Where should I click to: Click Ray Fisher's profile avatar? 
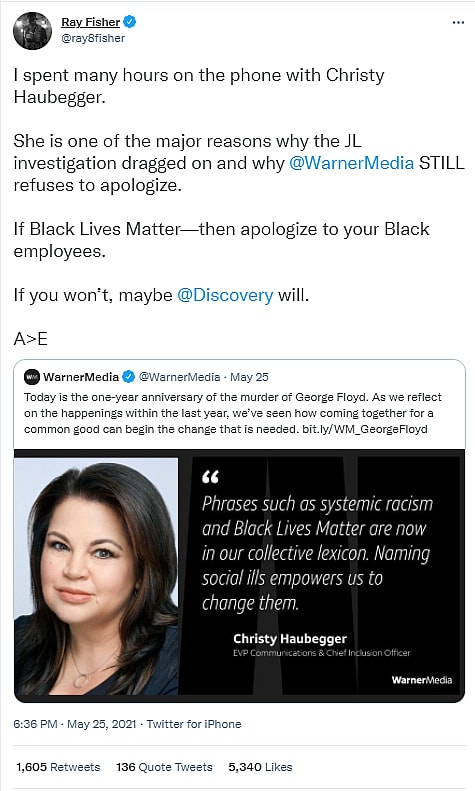[32, 31]
